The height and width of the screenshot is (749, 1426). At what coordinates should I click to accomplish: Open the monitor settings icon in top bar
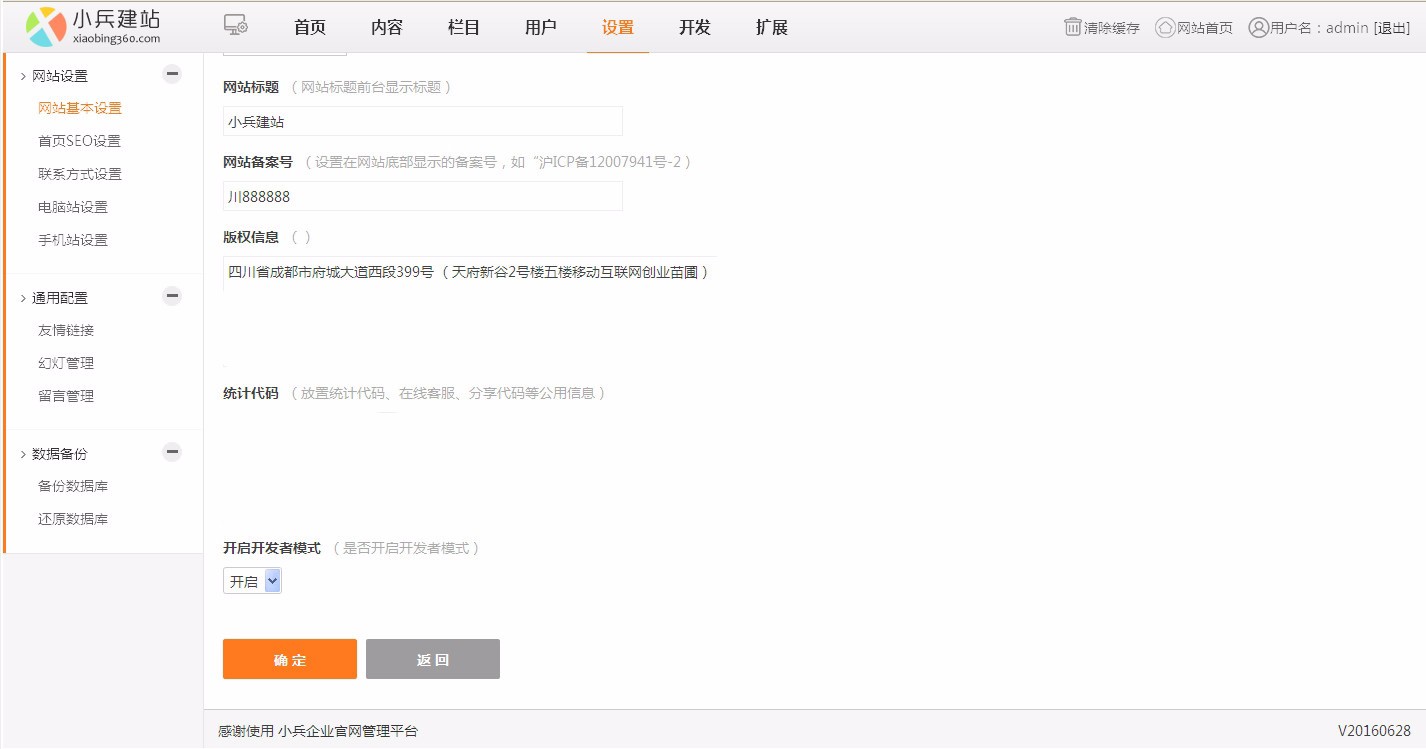click(236, 26)
